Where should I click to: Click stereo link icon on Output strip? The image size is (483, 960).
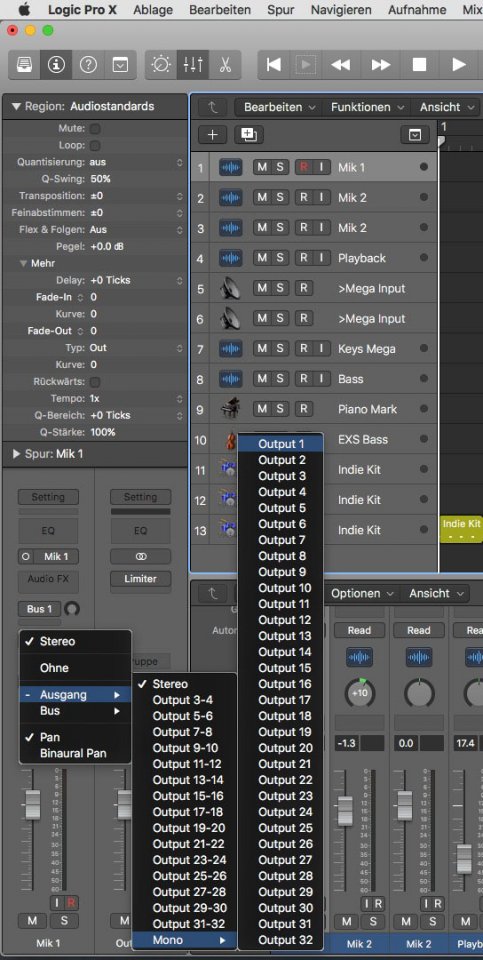tap(141, 557)
